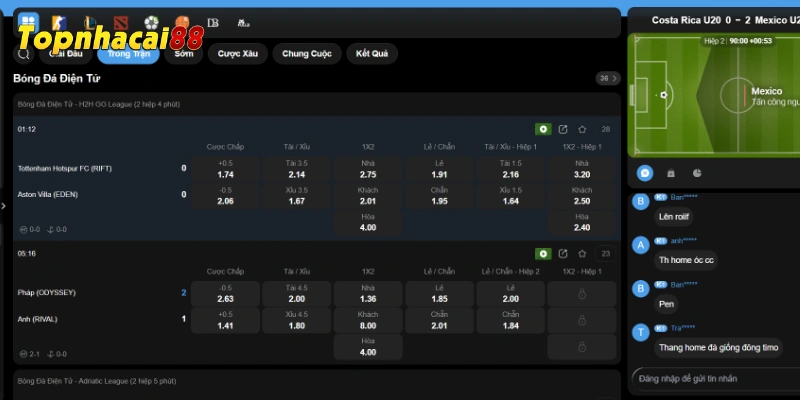The height and width of the screenshot is (400, 800).
Task: Pick Nhà 1.36 in Pháp 1X2
Action: point(368,294)
